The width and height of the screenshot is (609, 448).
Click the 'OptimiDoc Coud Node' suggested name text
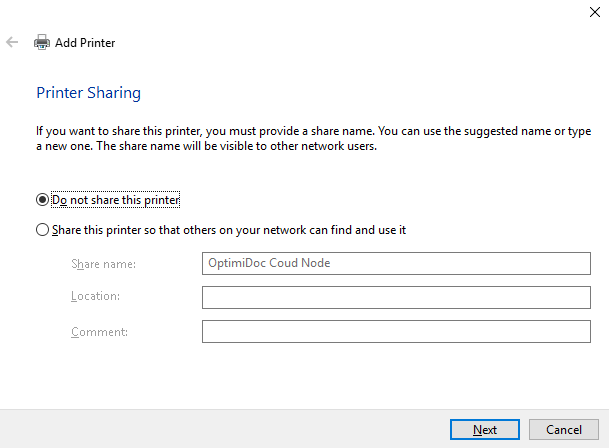tap(269, 263)
